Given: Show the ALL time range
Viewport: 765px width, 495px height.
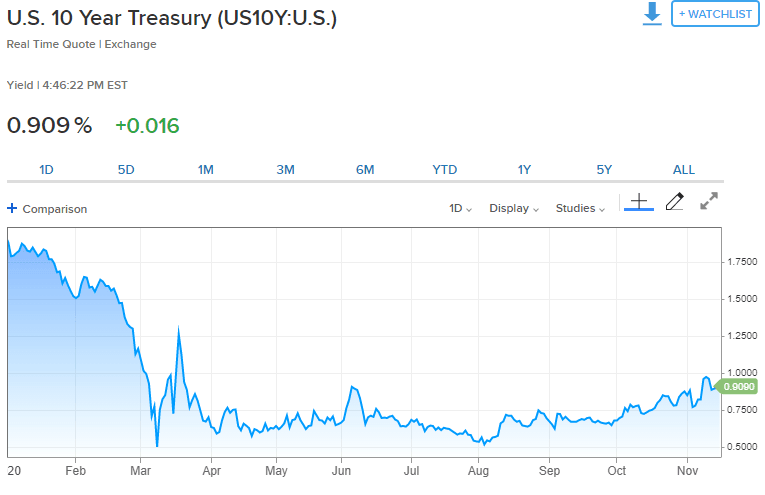Looking at the screenshot, I should (683, 170).
